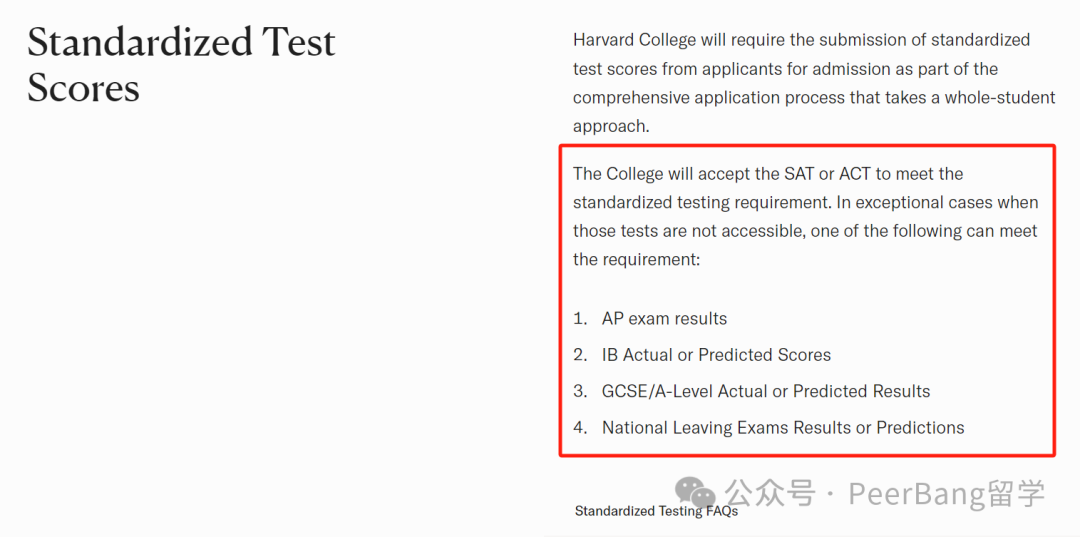Screen dimensions: 1080x537
Task: Click the WeChat logo in the watermark
Action: pos(695,492)
